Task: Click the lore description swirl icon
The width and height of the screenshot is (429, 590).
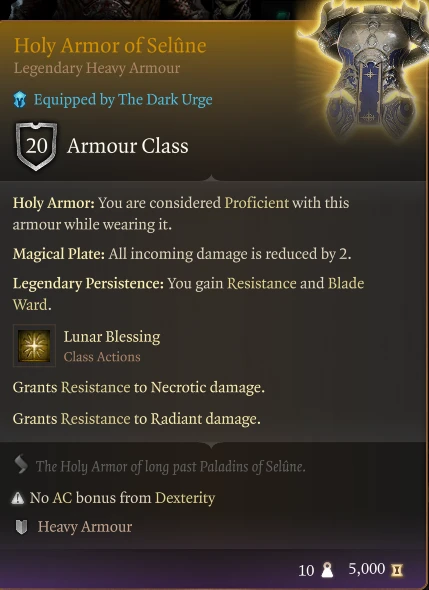Action: tap(21, 464)
